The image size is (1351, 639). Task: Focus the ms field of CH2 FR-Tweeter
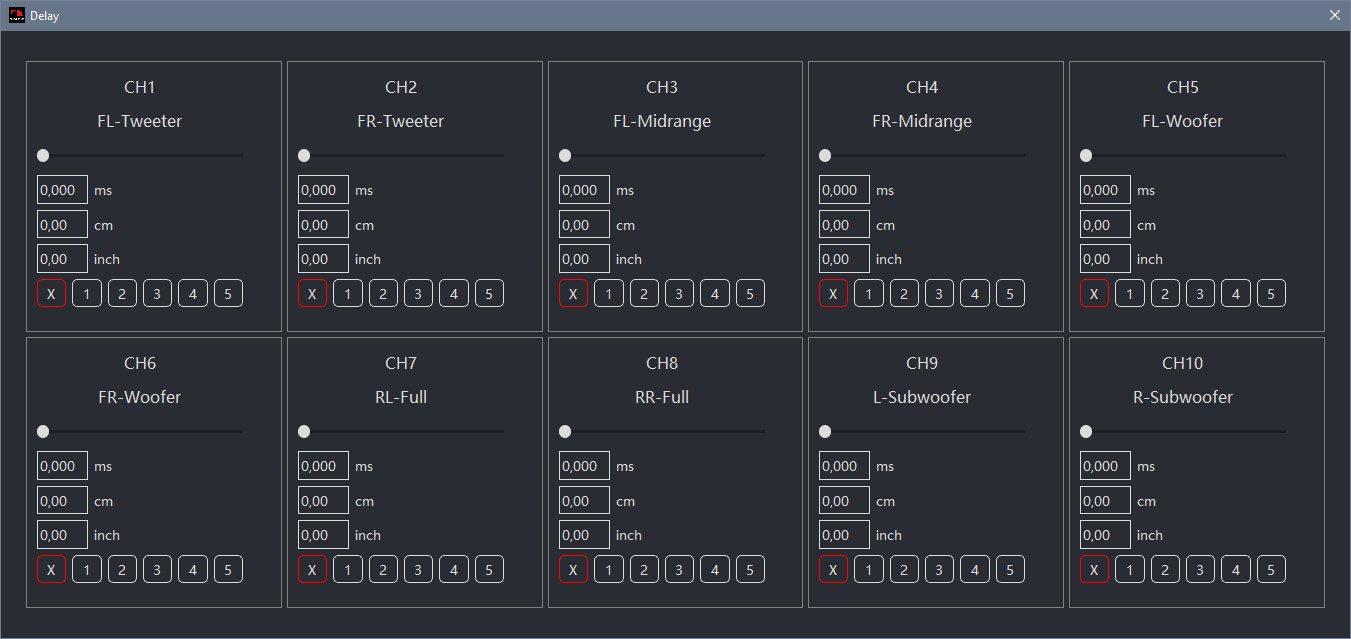point(323,190)
